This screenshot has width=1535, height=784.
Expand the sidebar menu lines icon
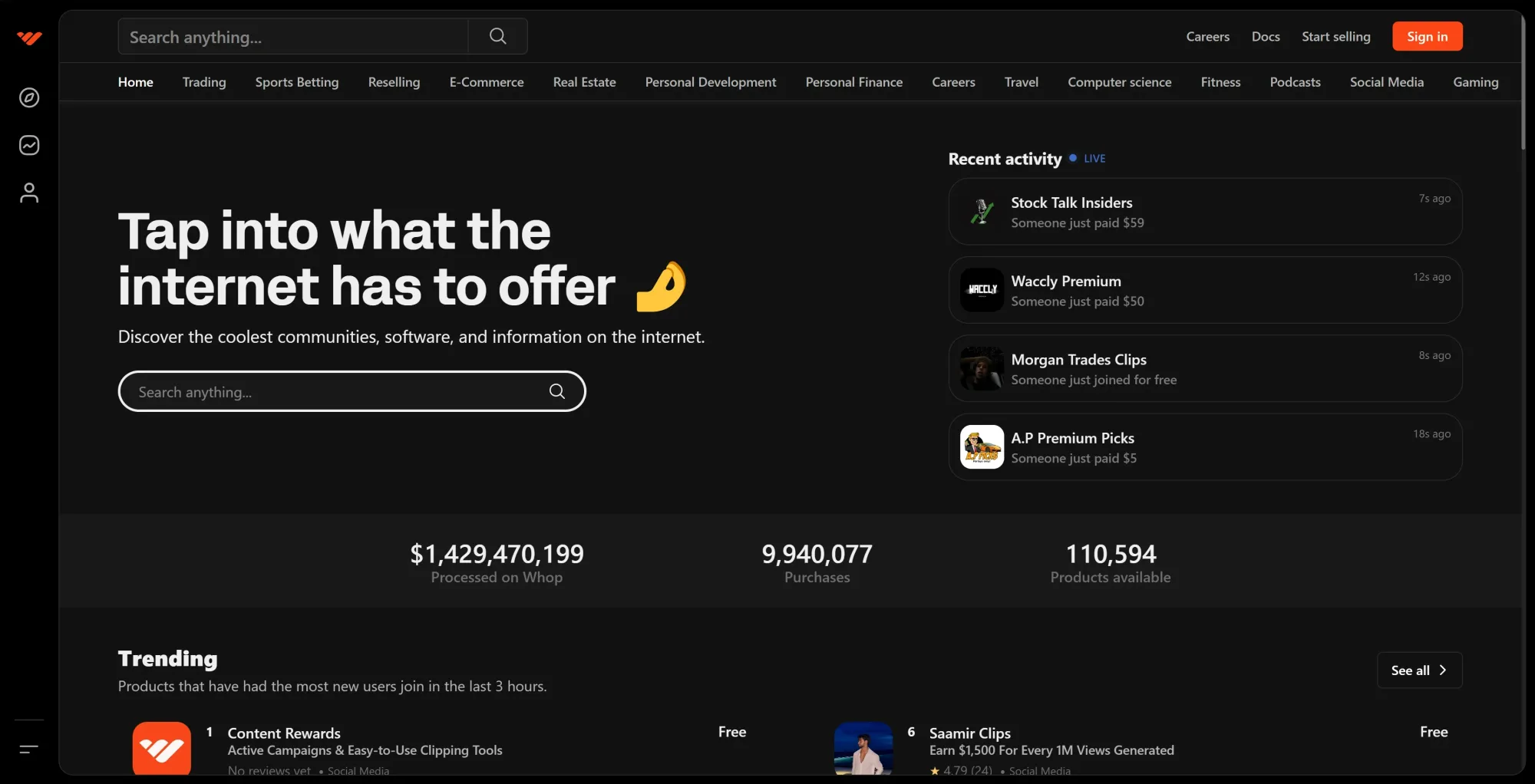pos(29,749)
